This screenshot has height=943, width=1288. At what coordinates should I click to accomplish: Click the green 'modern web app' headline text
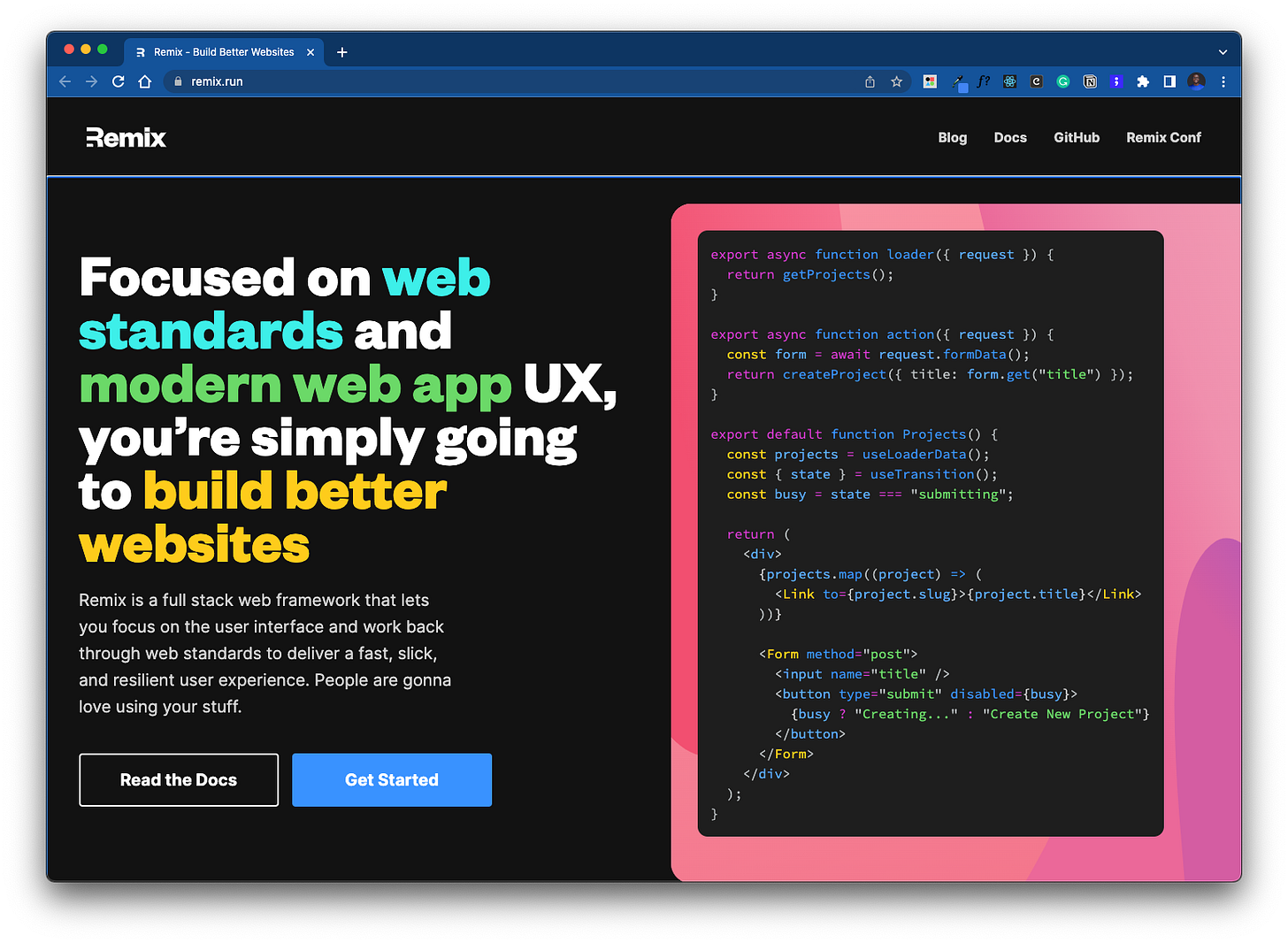pyautogui.click(x=295, y=387)
